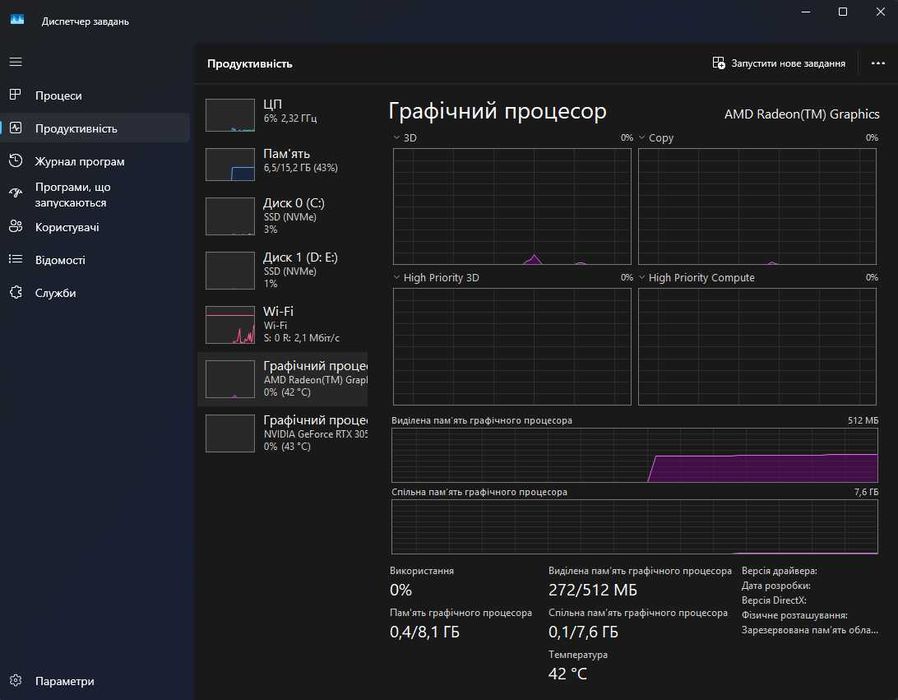
Task: Open Параметри gear icon
Action: (15, 681)
